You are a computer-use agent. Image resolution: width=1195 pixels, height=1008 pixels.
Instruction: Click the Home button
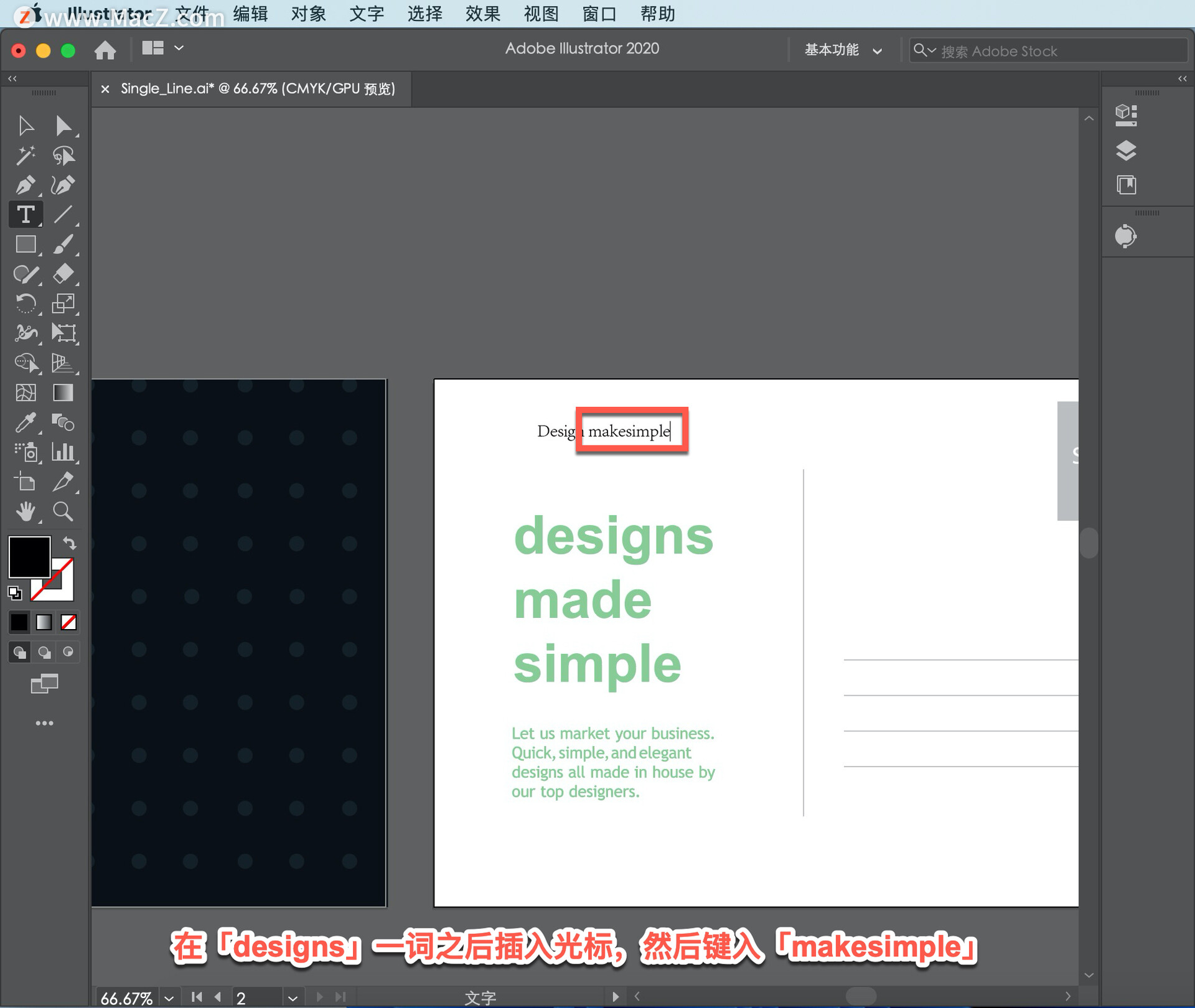pos(105,50)
